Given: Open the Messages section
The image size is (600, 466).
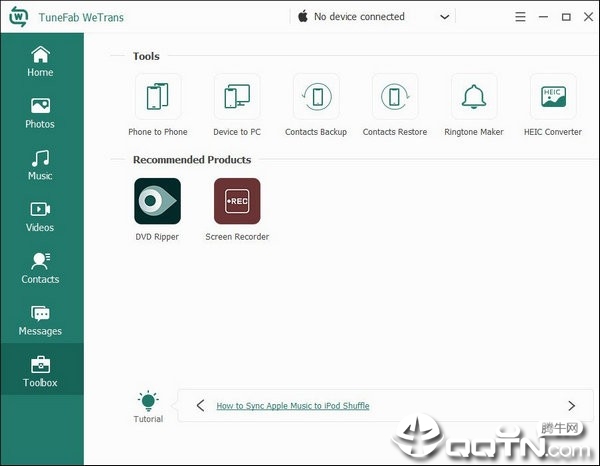Looking at the screenshot, I should coord(40,320).
